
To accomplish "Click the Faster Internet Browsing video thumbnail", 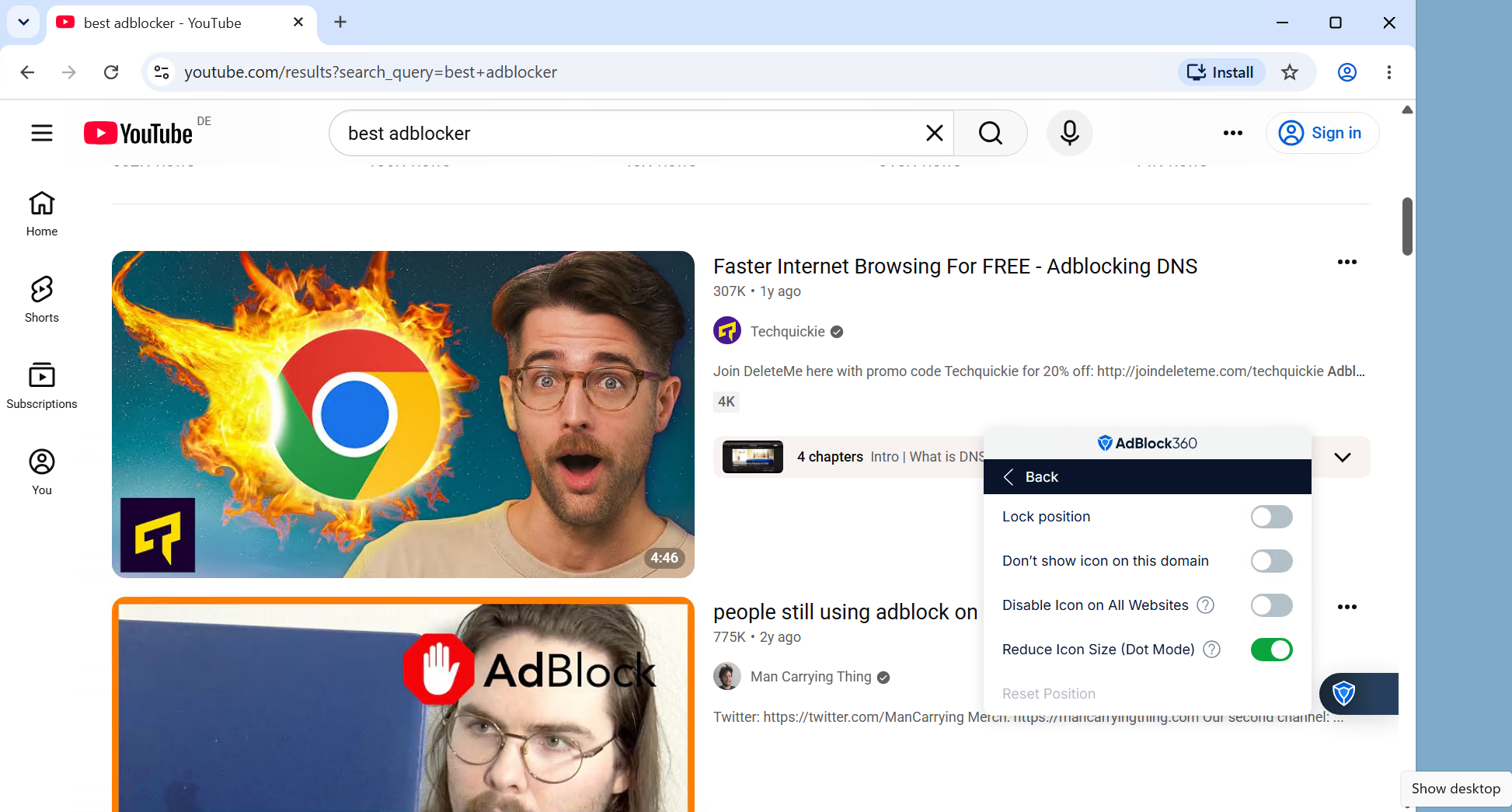I will pyautogui.click(x=403, y=414).
